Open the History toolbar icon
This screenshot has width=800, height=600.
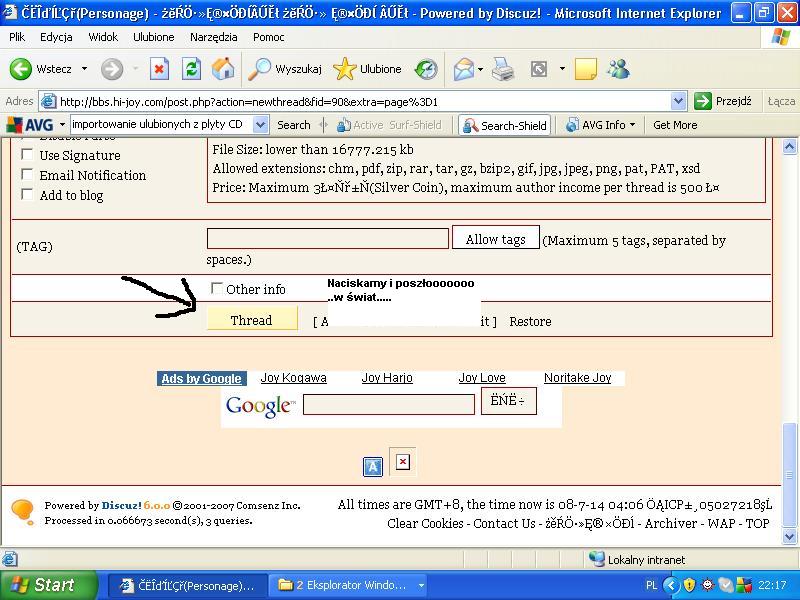[426, 69]
